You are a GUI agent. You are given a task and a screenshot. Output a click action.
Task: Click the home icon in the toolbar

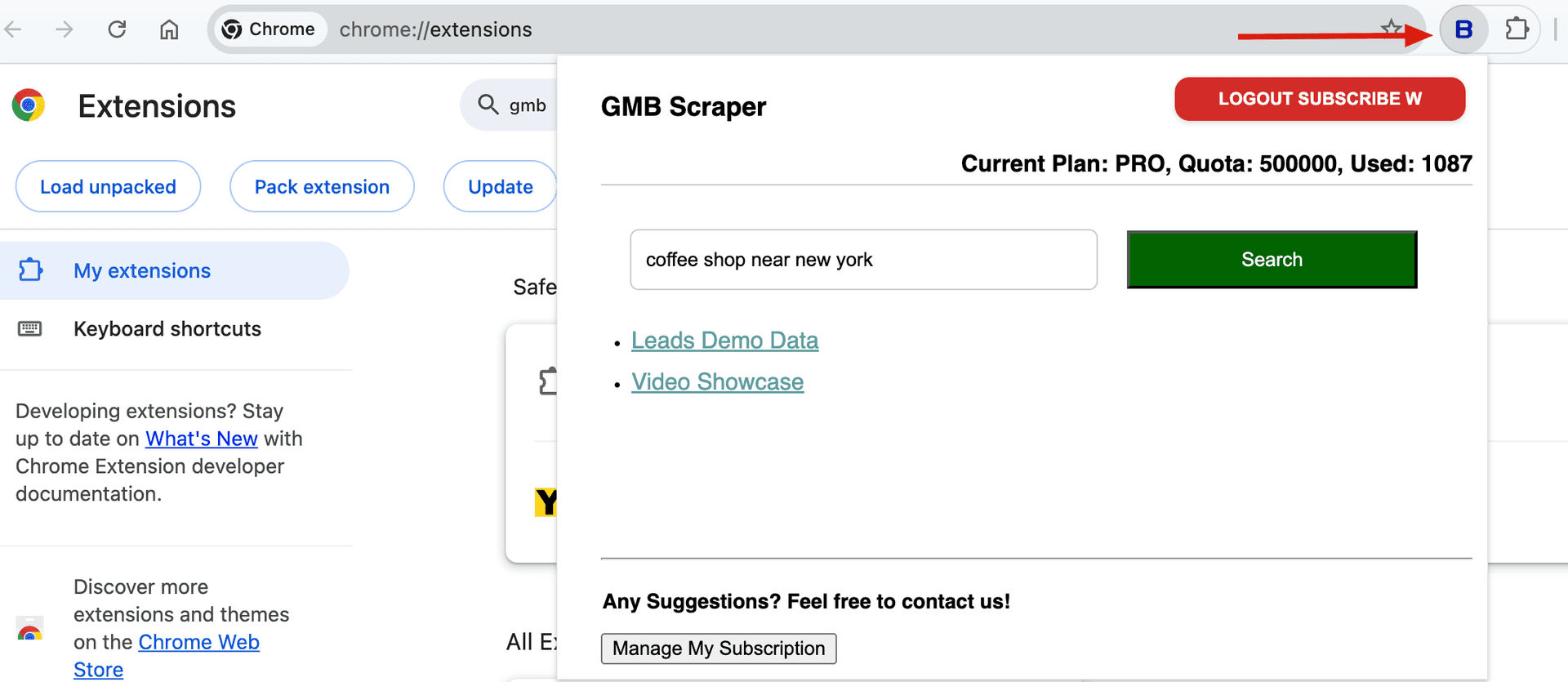click(169, 29)
